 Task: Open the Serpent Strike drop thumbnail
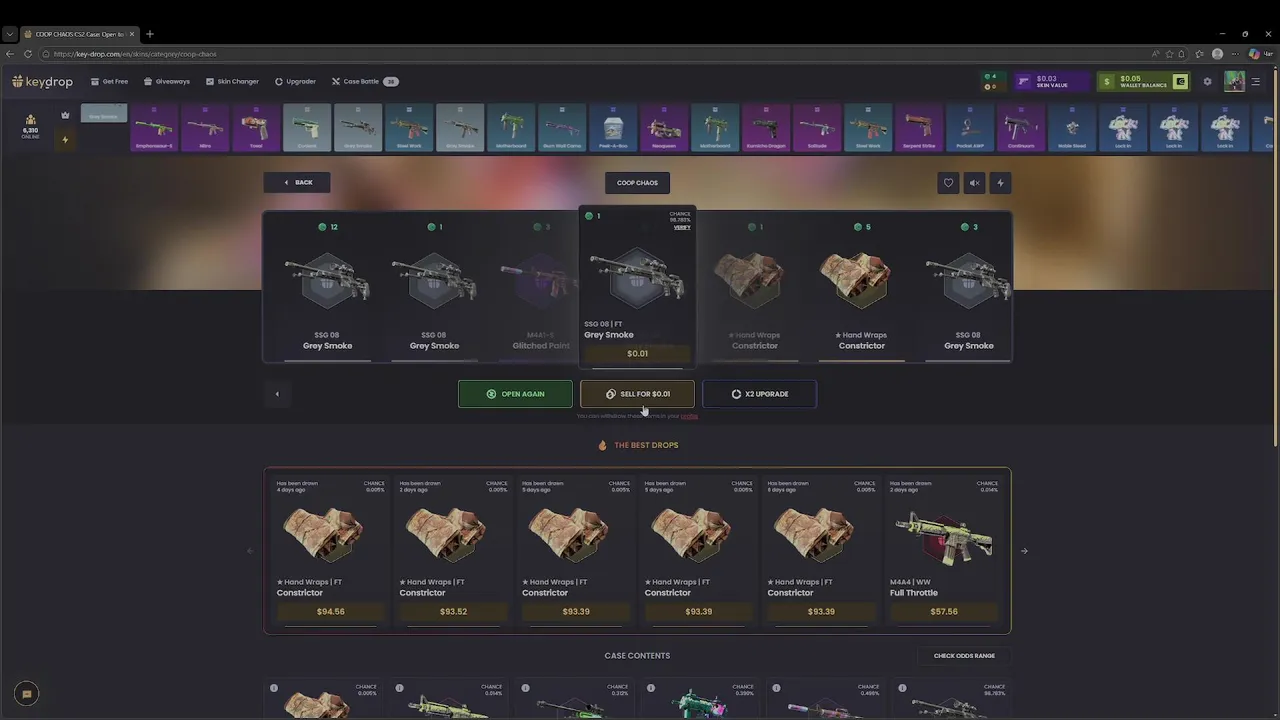tap(919, 128)
